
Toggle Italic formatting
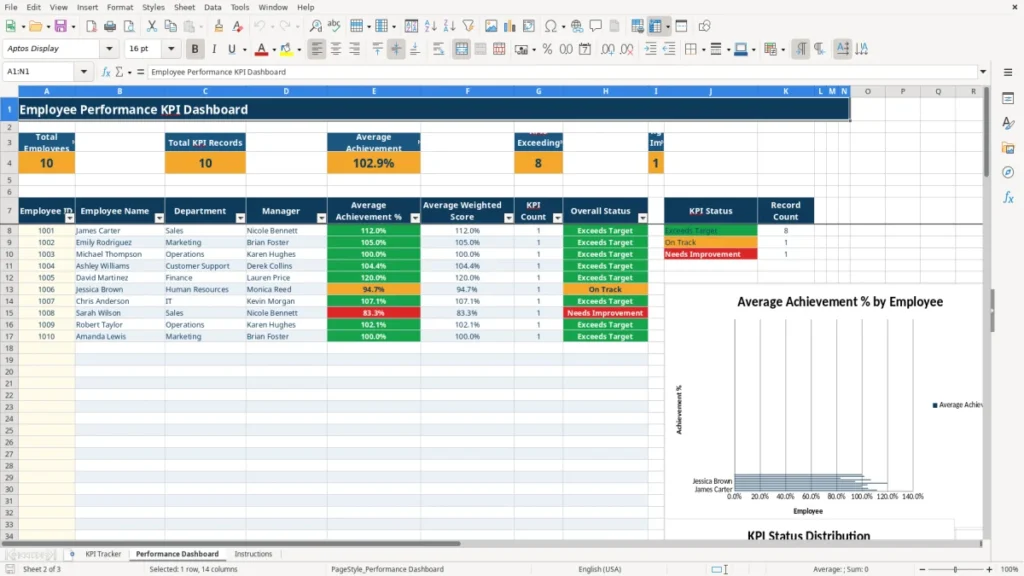214,49
